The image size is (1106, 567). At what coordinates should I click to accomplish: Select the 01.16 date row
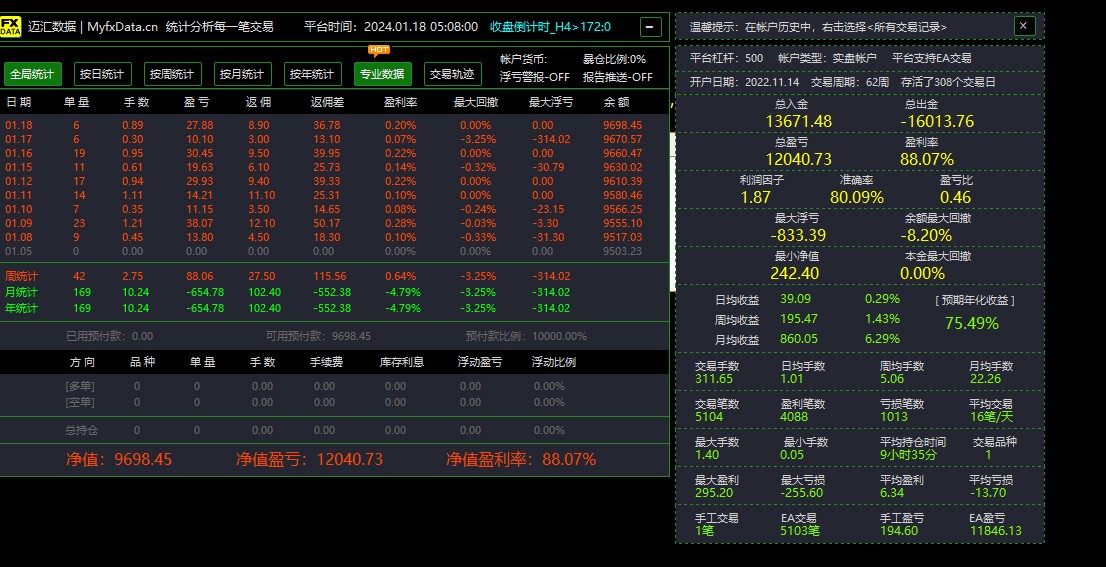334,153
